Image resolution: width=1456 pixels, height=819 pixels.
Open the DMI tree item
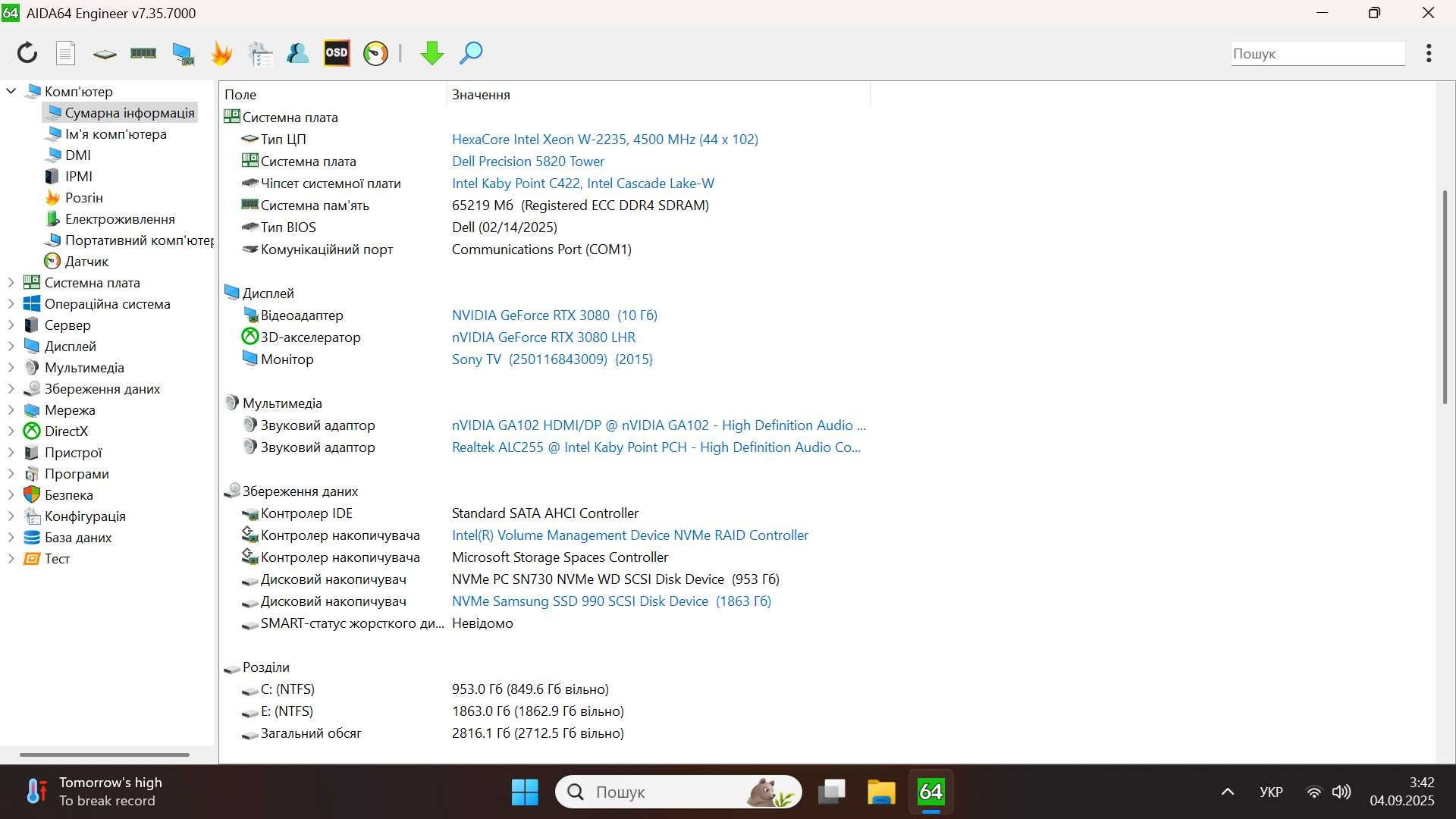pyautogui.click(x=68, y=155)
